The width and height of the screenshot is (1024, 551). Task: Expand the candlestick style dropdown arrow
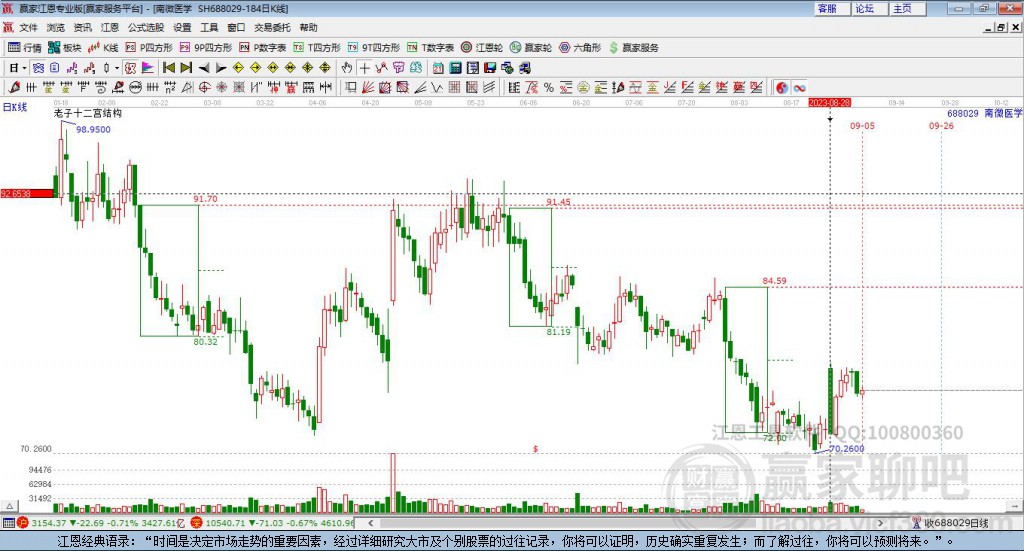coord(116,68)
